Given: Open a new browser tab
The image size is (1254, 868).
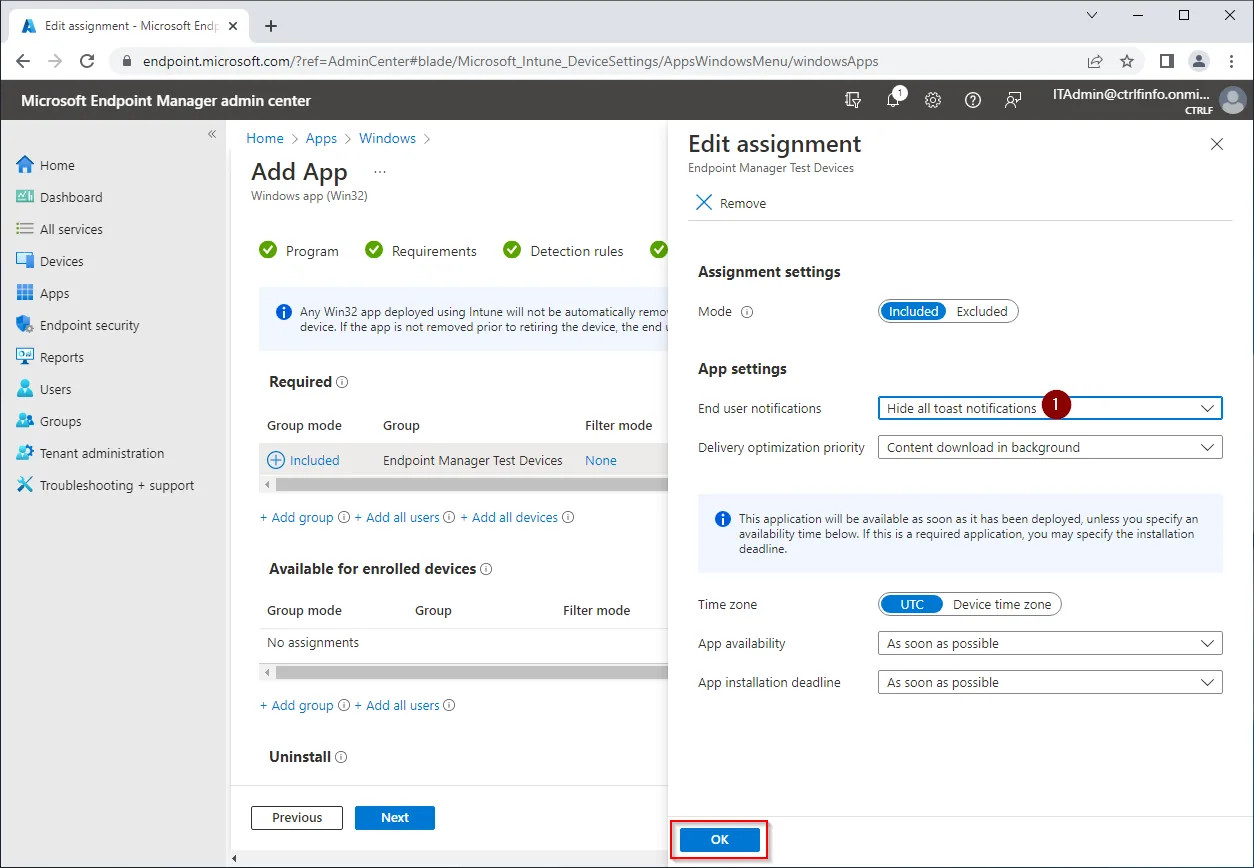Looking at the screenshot, I should (270, 26).
